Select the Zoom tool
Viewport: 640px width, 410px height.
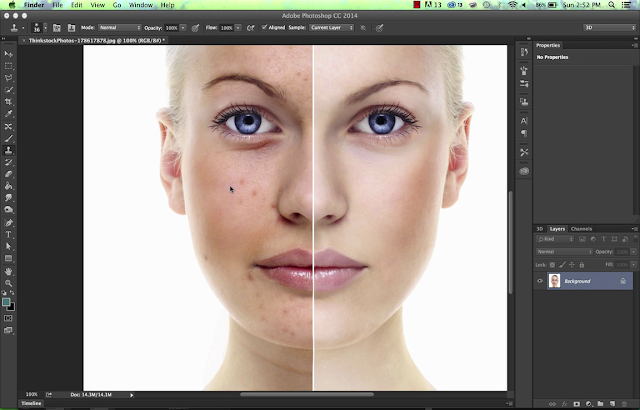pos(8,283)
